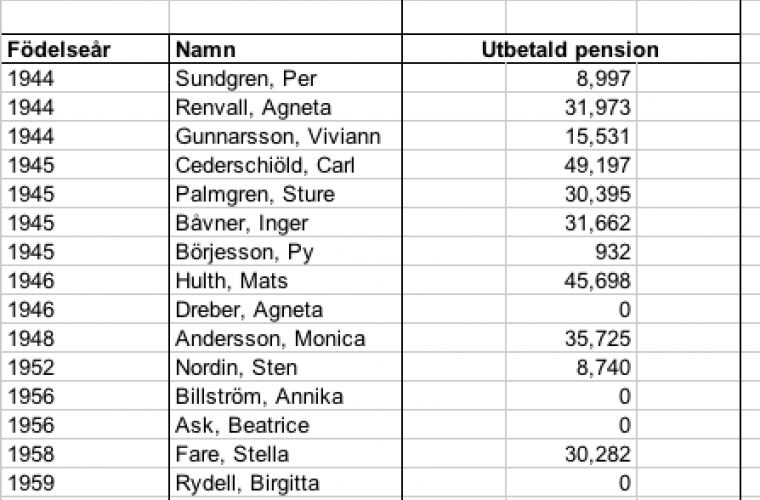Select the Utbetald pension header cell
Image resolution: width=760 pixels, height=500 pixels.
[569, 50]
